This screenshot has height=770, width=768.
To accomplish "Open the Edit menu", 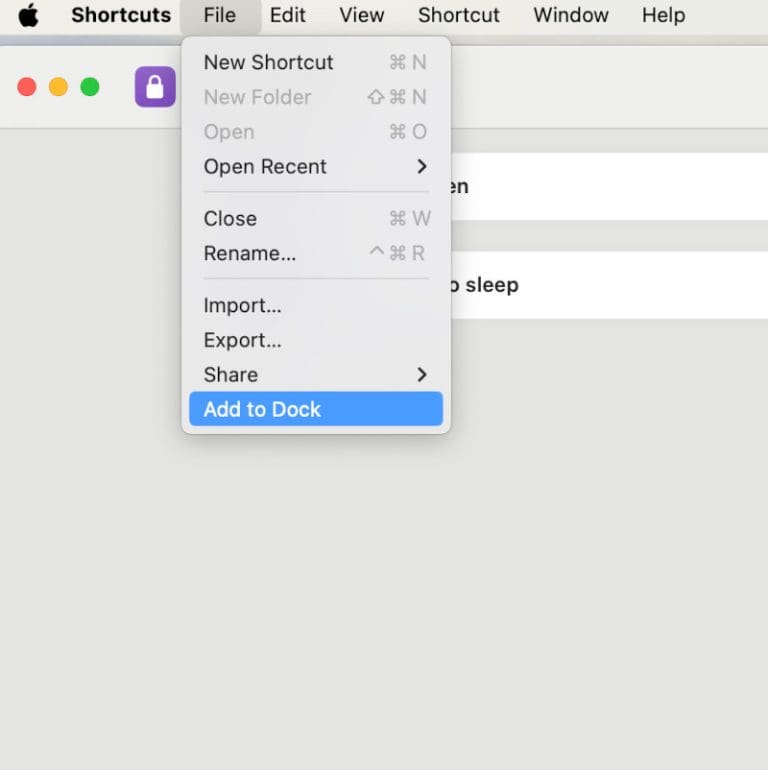I will pos(288,15).
